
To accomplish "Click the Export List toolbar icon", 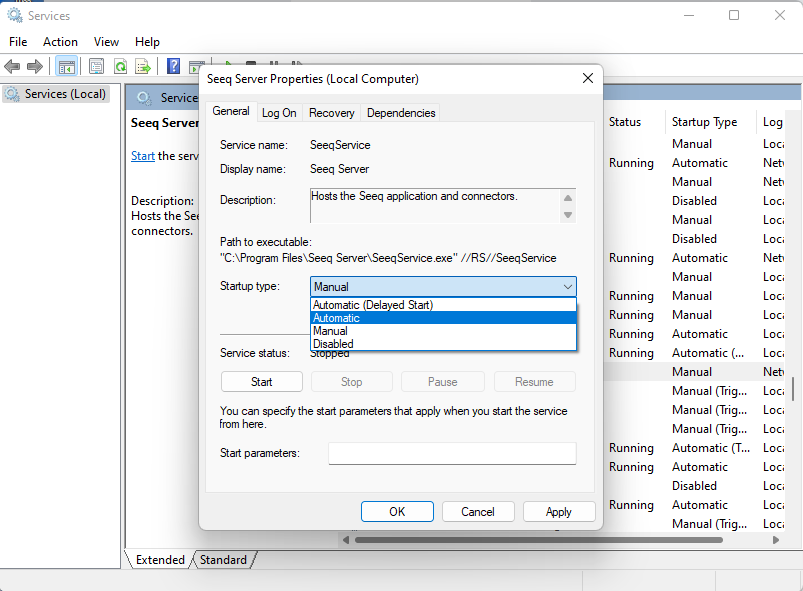I will click(144, 66).
